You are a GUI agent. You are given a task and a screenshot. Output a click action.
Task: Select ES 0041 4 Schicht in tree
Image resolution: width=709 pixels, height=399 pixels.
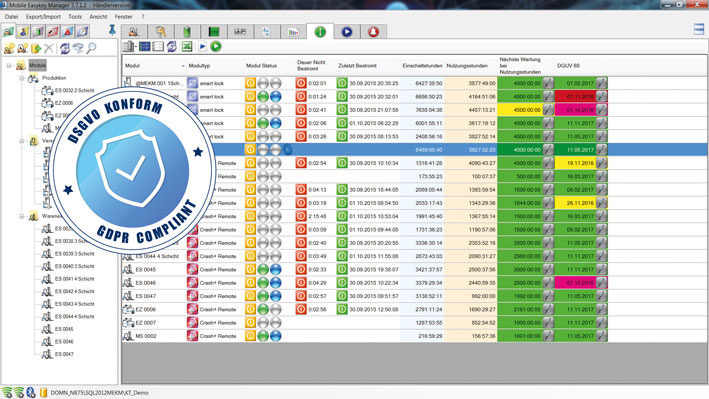(x=74, y=279)
